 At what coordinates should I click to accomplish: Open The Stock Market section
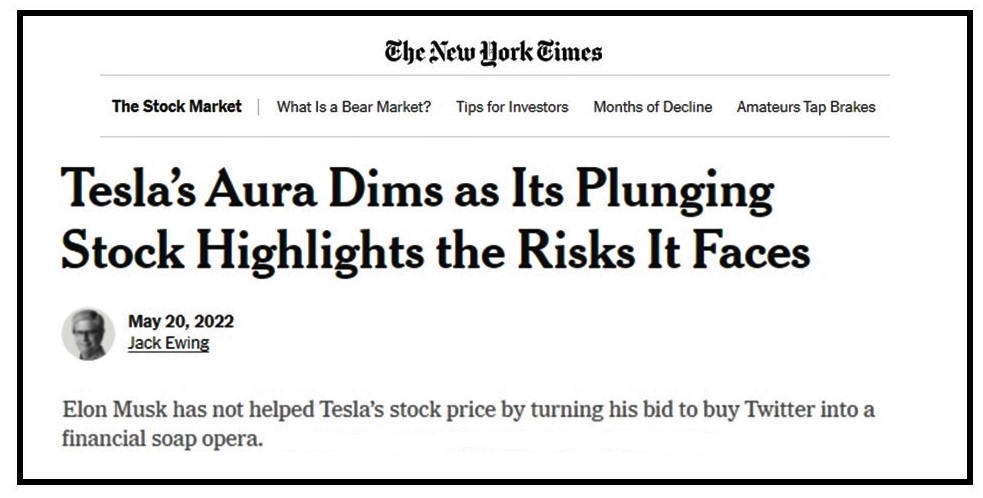176,106
